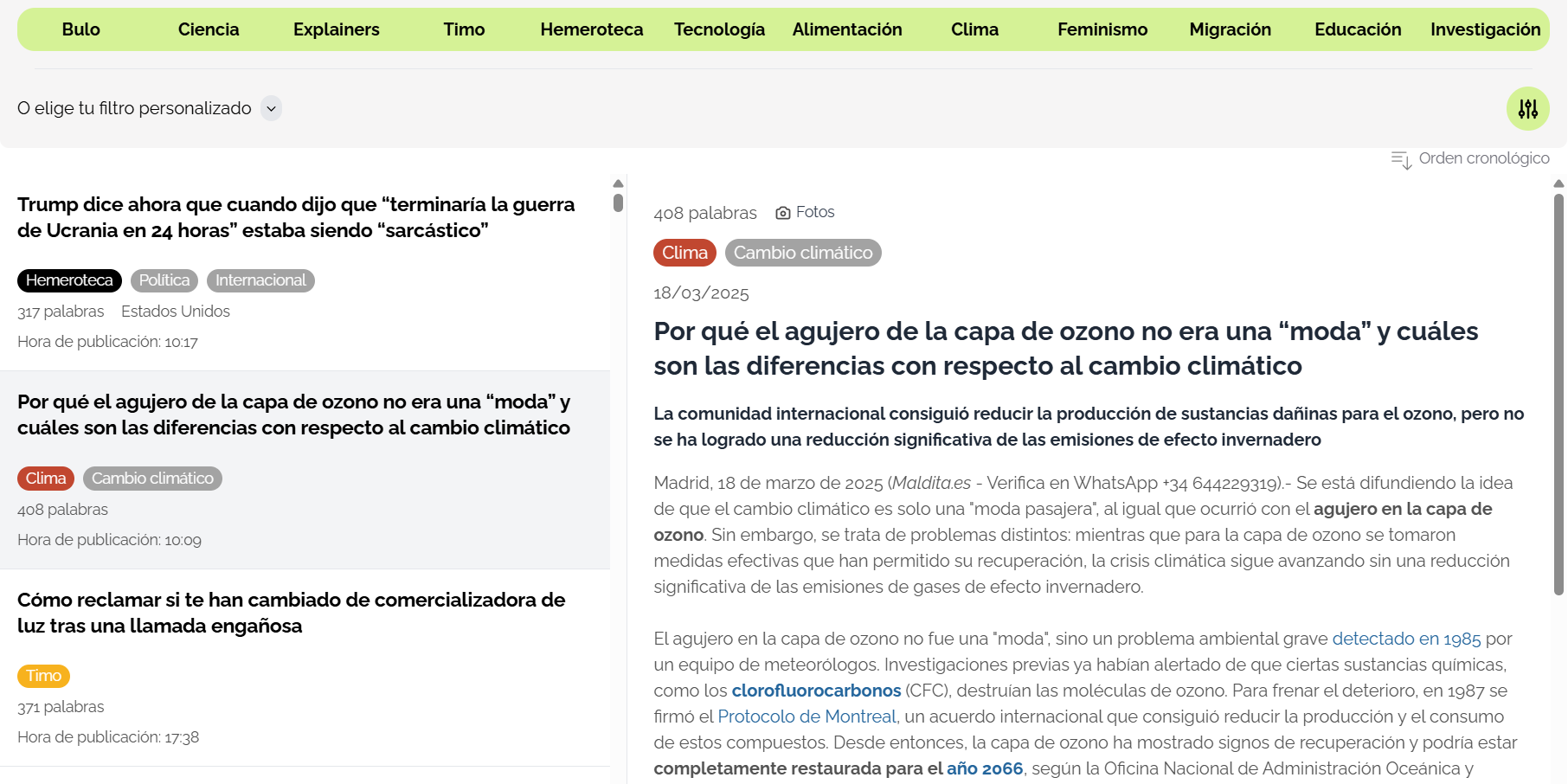The image size is (1568, 784).
Task: Click the Fotos camera icon
Action: coord(783,213)
